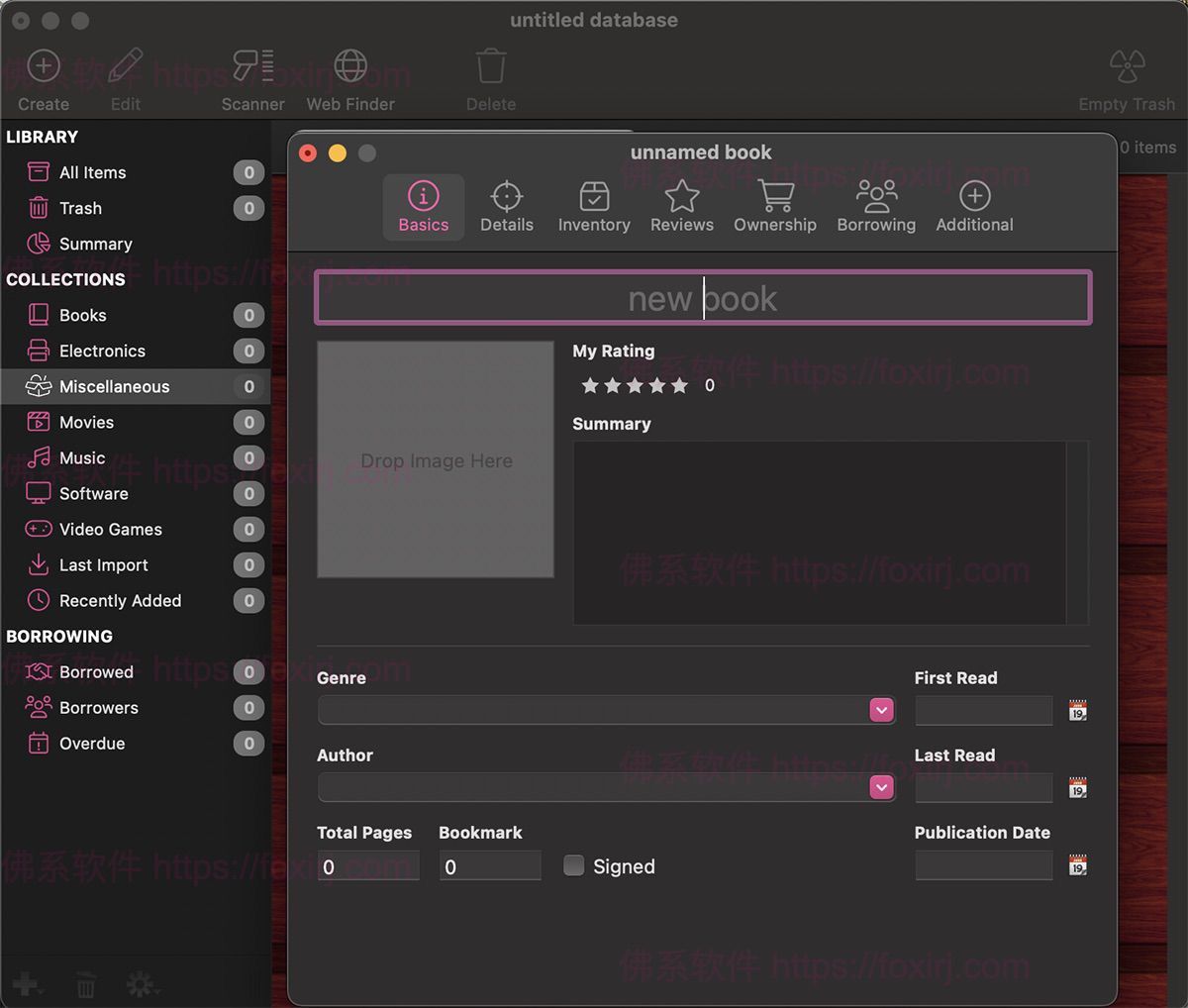Click the gear action icon at bottom
The width and height of the screenshot is (1188, 1008).
(x=139, y=984)
